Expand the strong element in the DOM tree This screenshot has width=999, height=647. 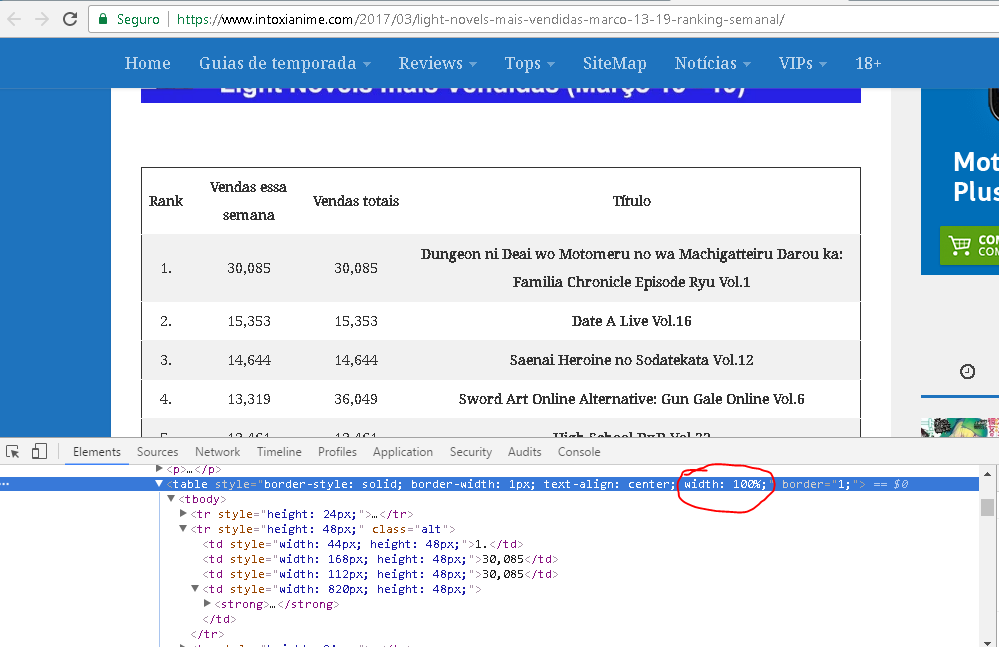(207, 604)
